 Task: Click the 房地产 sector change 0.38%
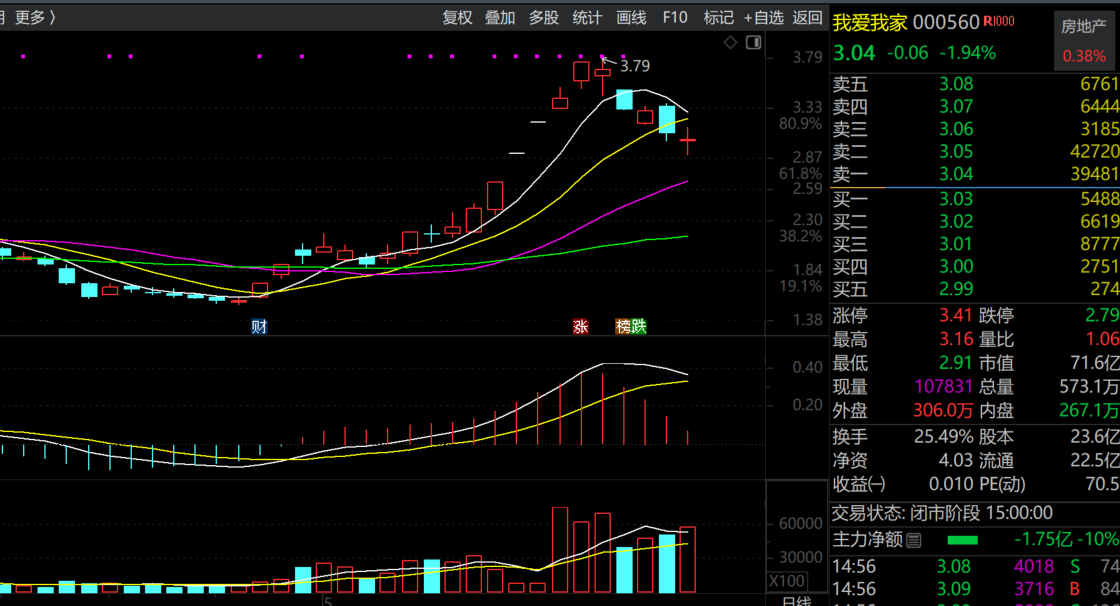click(1084, 56)
